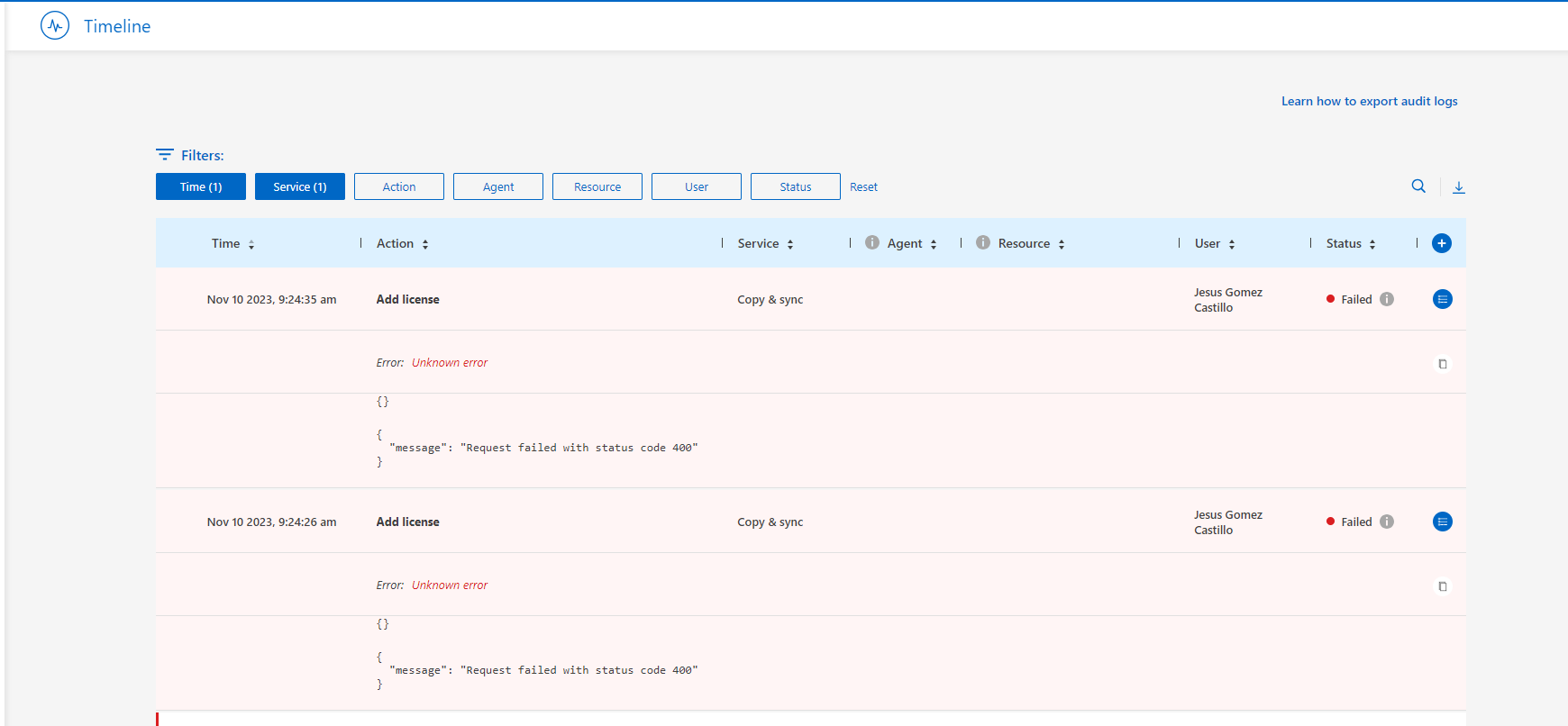Collapse details for 9:24:35 am entry

(1442, 299)
